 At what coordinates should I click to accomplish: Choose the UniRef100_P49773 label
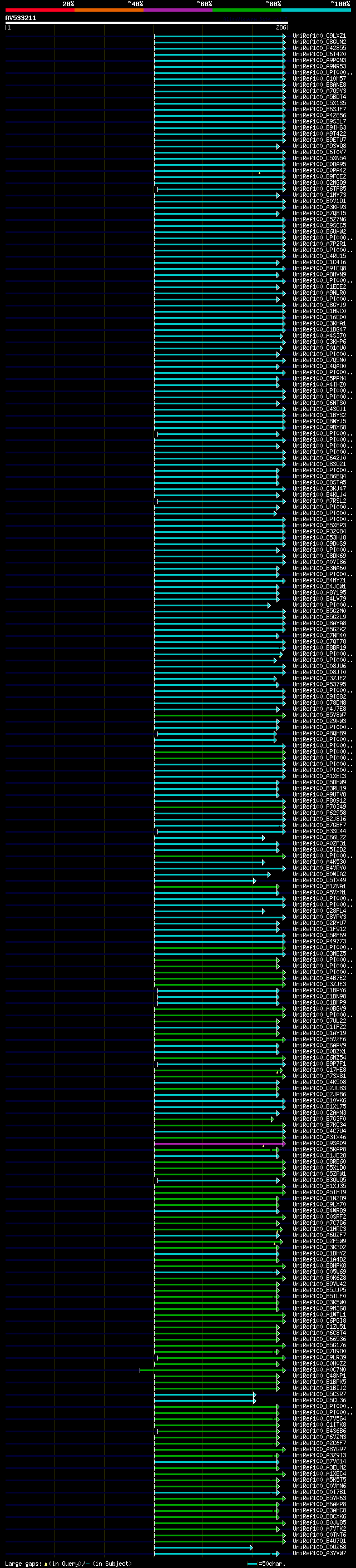[319, 942]
